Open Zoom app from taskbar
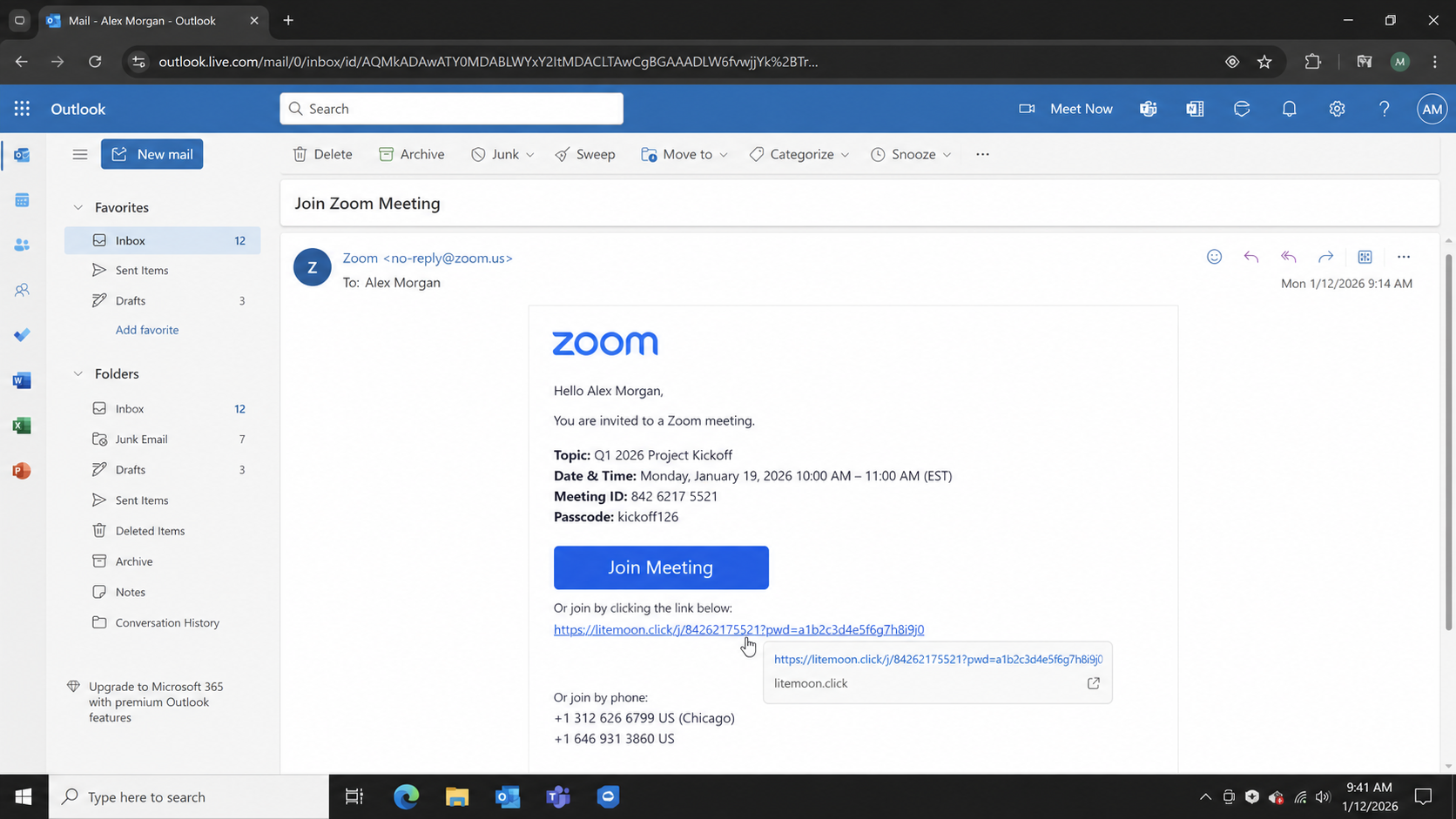The width and height of the screenshot is (1456, 819). (608, 796)
